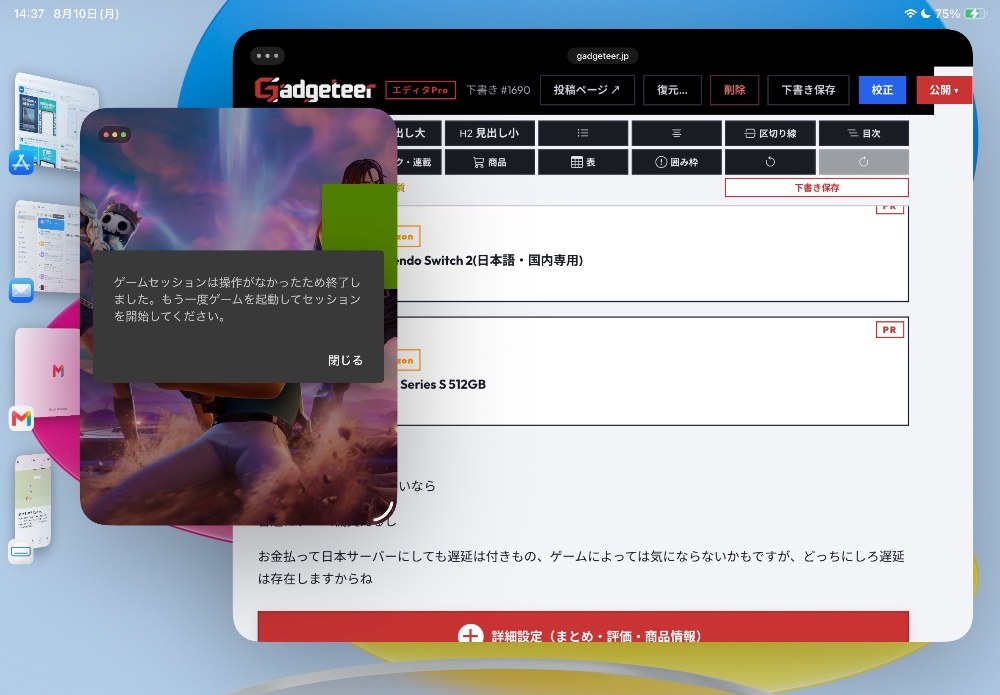Click the 復元... button
The image size is (1000, 695).
coord(672,90)
